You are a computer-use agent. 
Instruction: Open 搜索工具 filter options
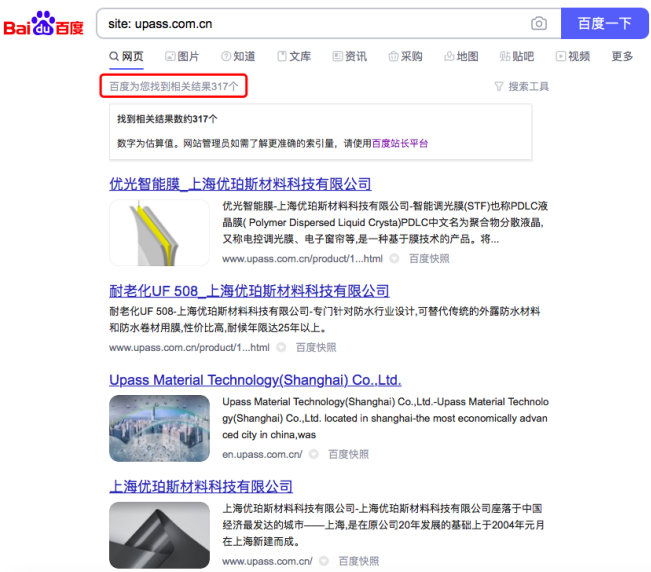(522, 86)
